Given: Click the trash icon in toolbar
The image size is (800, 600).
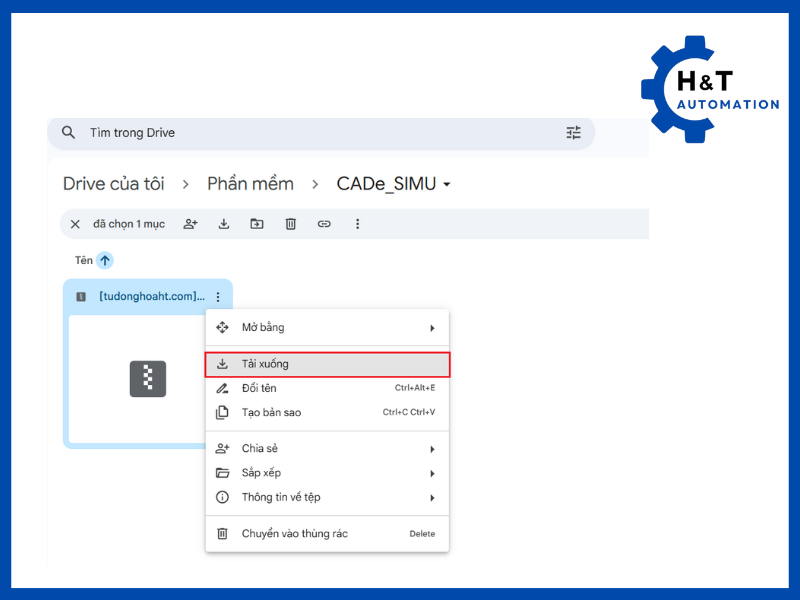Looking at the screenshot, I should pos(291,224).
